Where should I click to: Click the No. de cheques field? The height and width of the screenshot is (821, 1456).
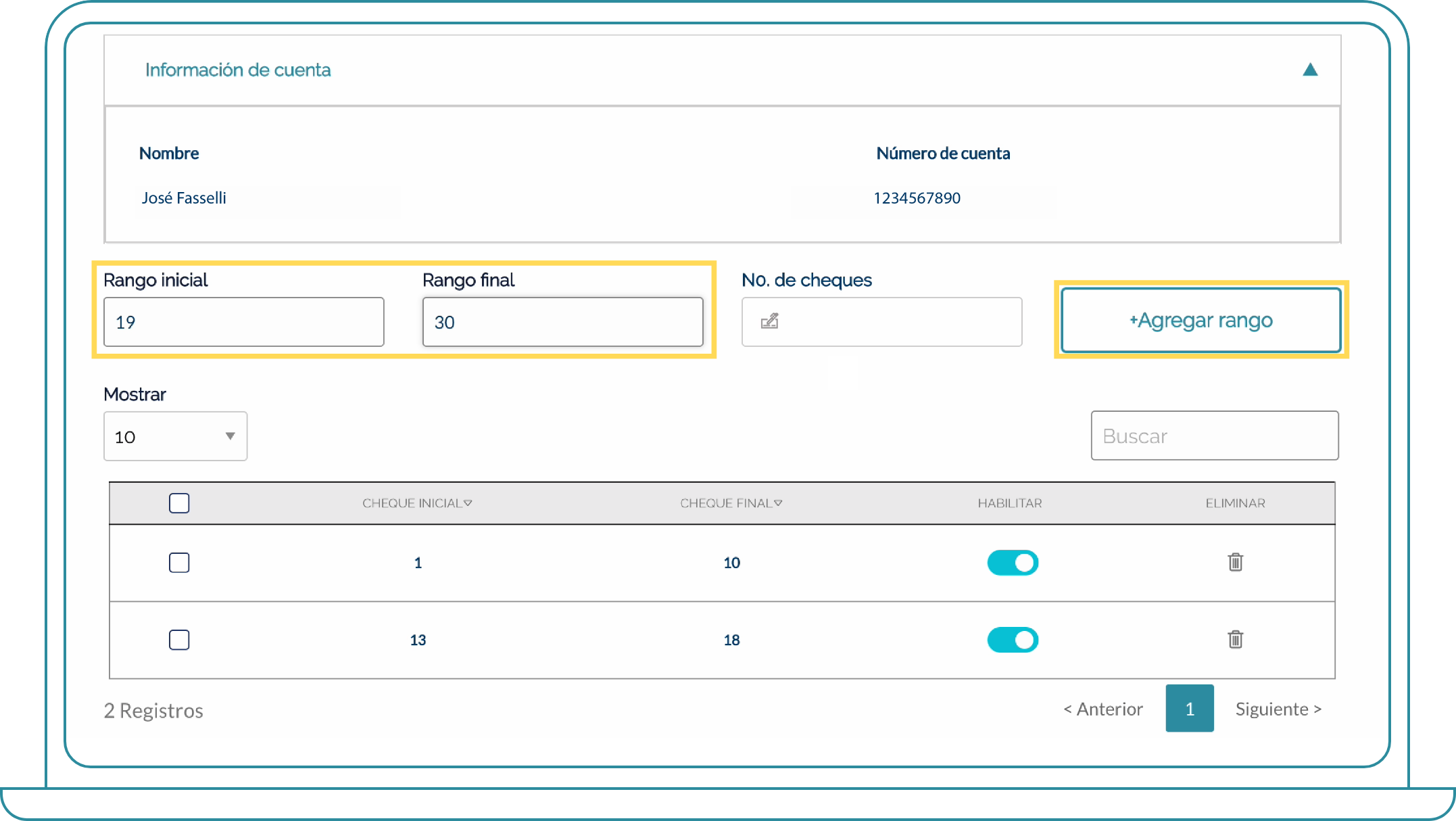pyautogui.click(x=882, y=322)
